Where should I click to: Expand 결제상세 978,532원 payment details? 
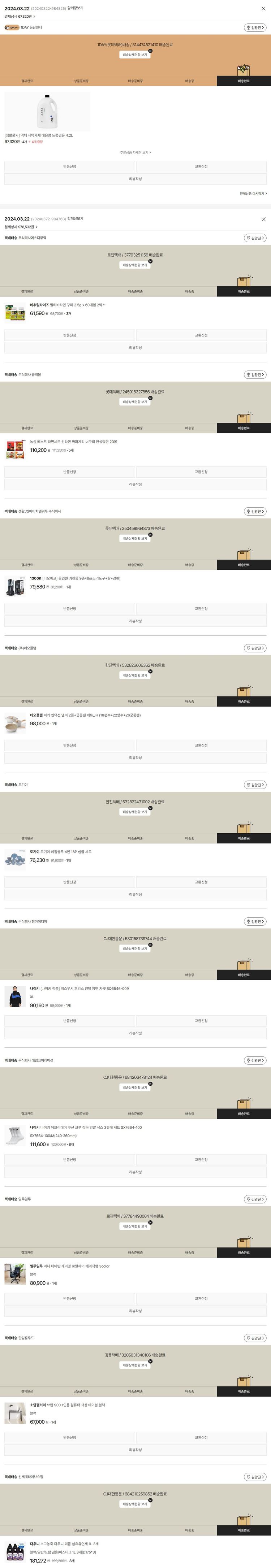(x=21, y=227)
